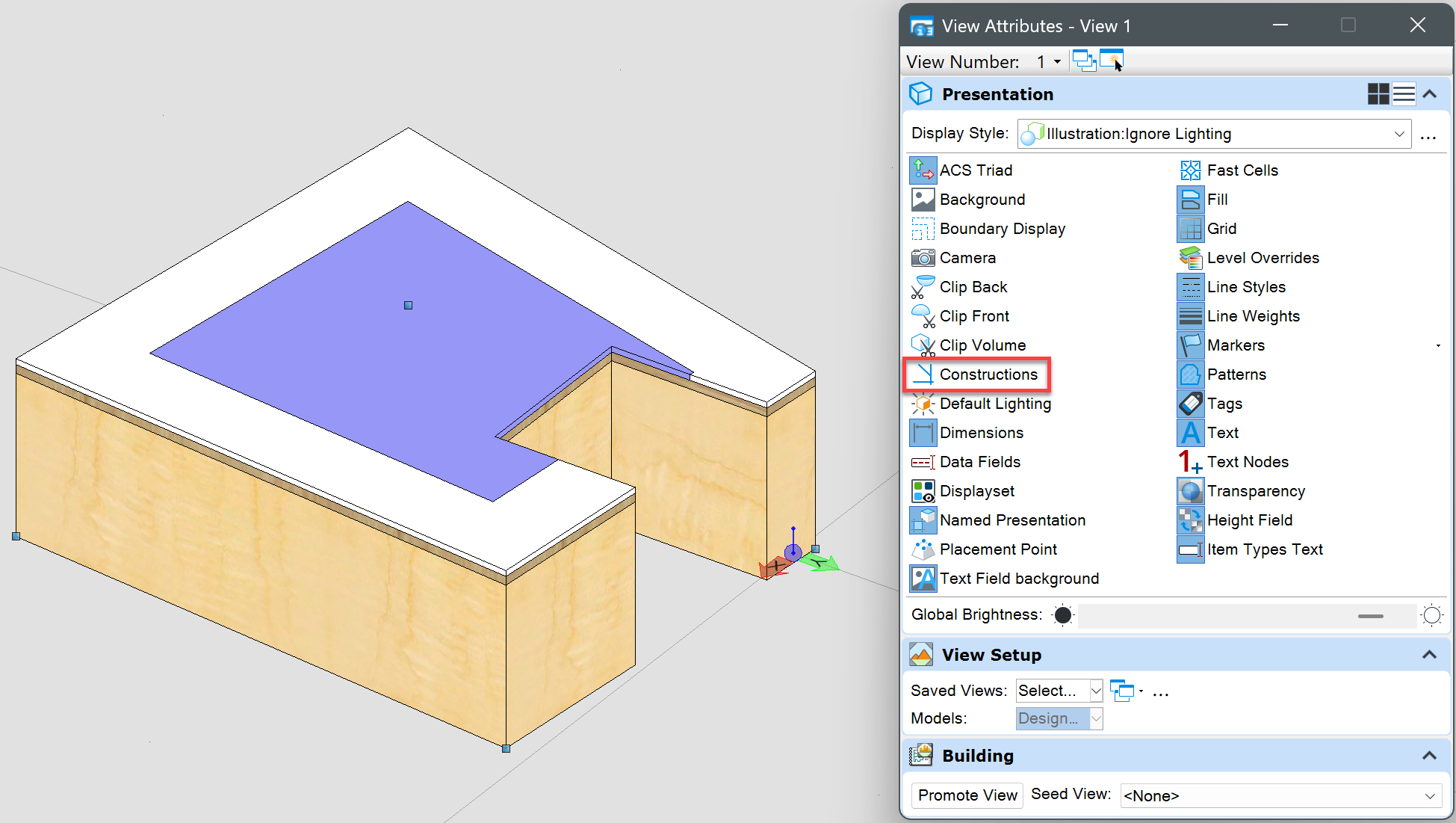Viewport: 1456px width, 823px height.
Task: Click the Text Nodes icon
Action: point(1190,462)
